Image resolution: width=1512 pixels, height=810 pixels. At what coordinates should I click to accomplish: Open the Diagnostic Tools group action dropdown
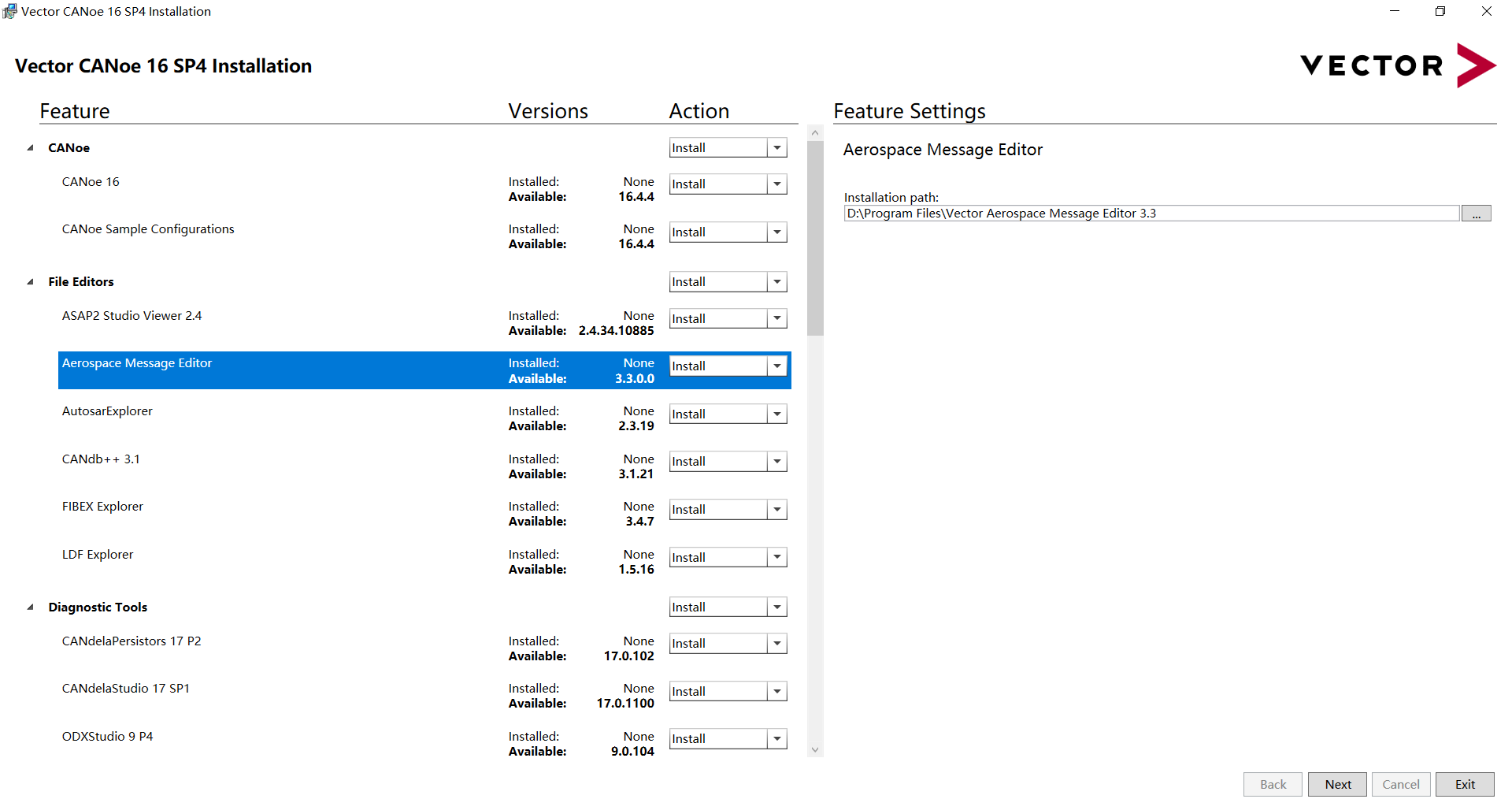776,607
